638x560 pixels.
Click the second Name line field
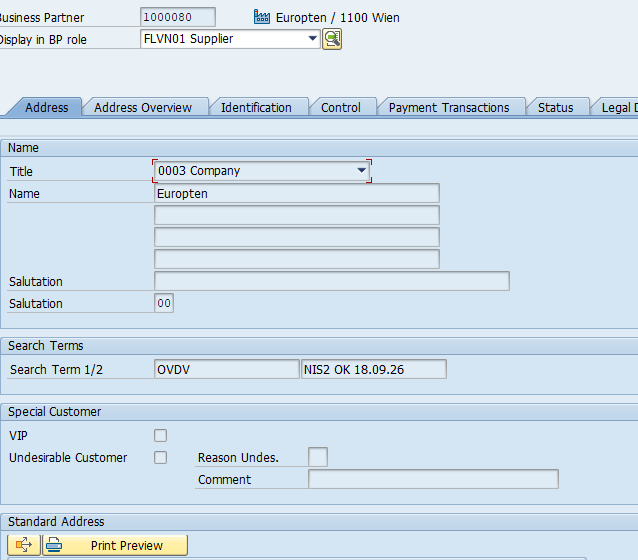(x=297, y=215)
